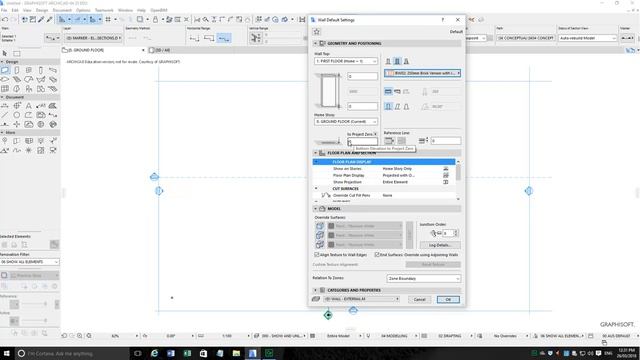
Task: Click the Favorites star in Wall Default Settings
Action: point(317,31)
